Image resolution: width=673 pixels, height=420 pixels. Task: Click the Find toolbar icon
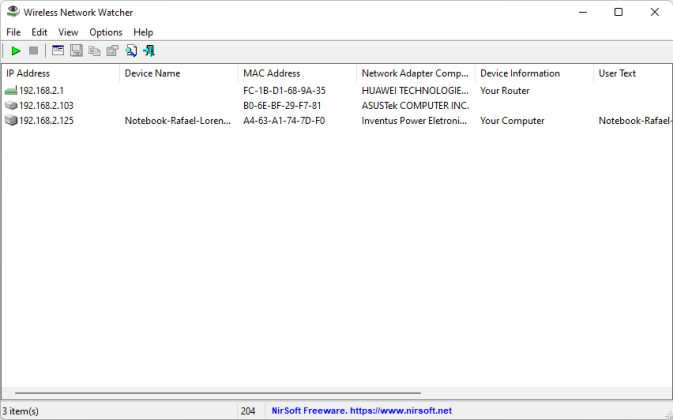pos(131,51)
